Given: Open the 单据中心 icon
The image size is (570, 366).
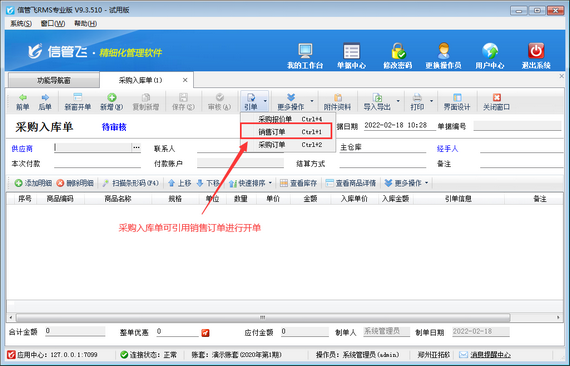Looking at the screenshot, I should coord(351,56).
